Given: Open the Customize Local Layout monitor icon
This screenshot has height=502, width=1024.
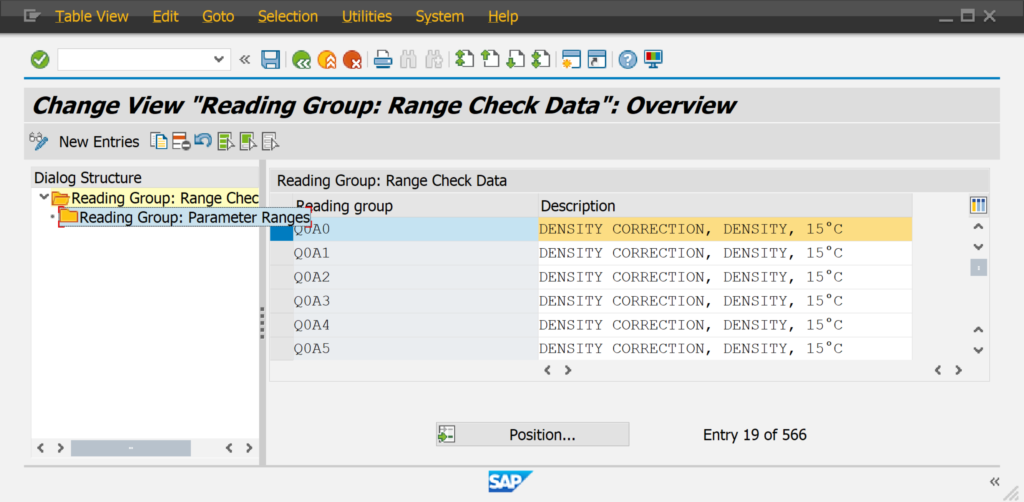Looking at the screenshot, I should (x=653, y=60).
